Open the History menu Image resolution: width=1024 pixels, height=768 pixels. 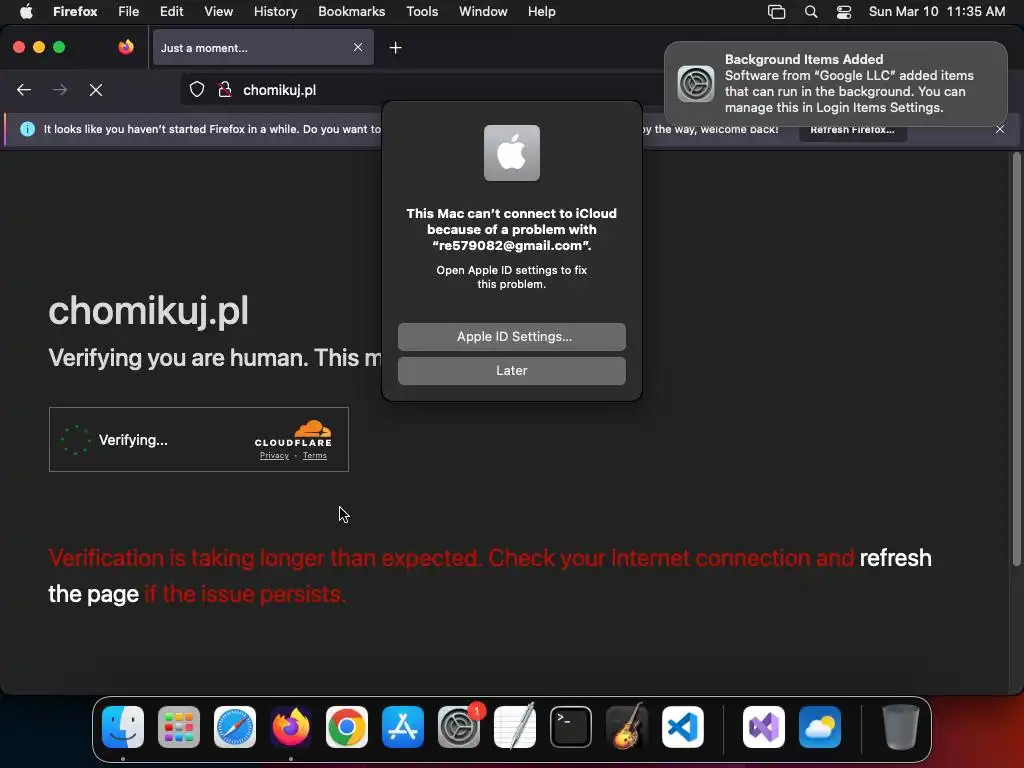coord(276,11)
